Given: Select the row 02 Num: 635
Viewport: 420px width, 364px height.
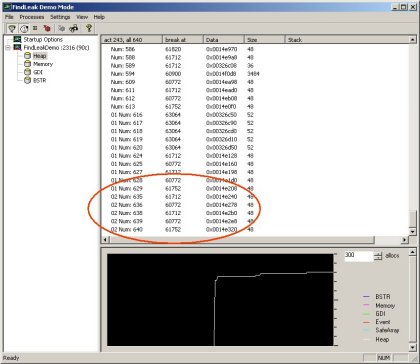Looking at the screenshot, I should (x=255, y=197).
